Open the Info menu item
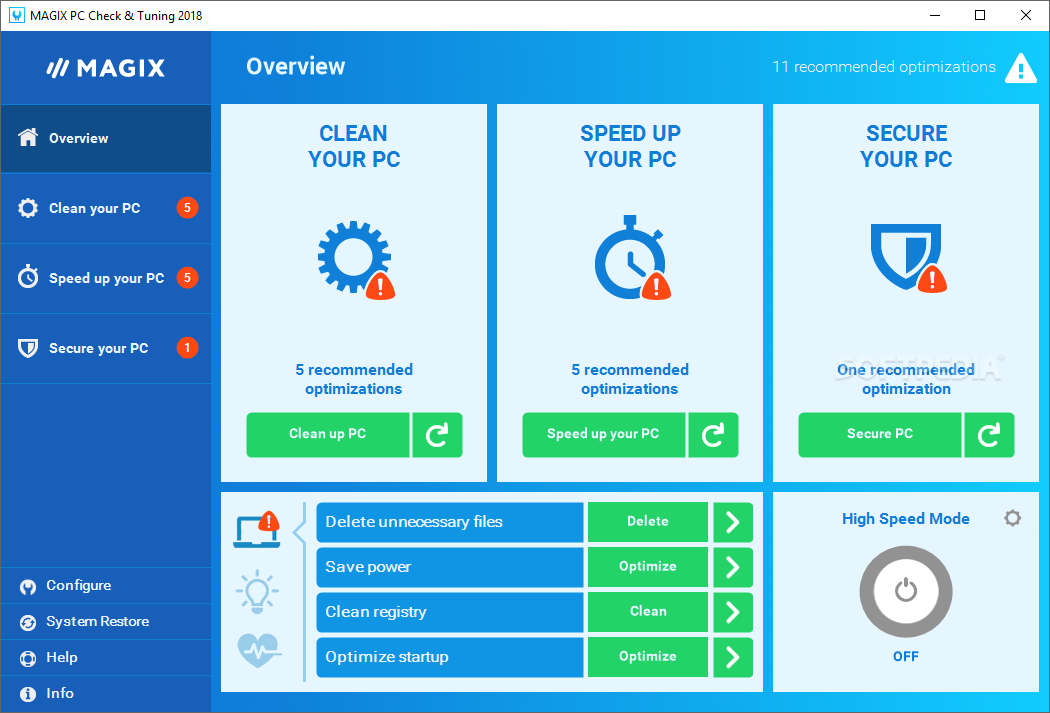 coord(106,694)
